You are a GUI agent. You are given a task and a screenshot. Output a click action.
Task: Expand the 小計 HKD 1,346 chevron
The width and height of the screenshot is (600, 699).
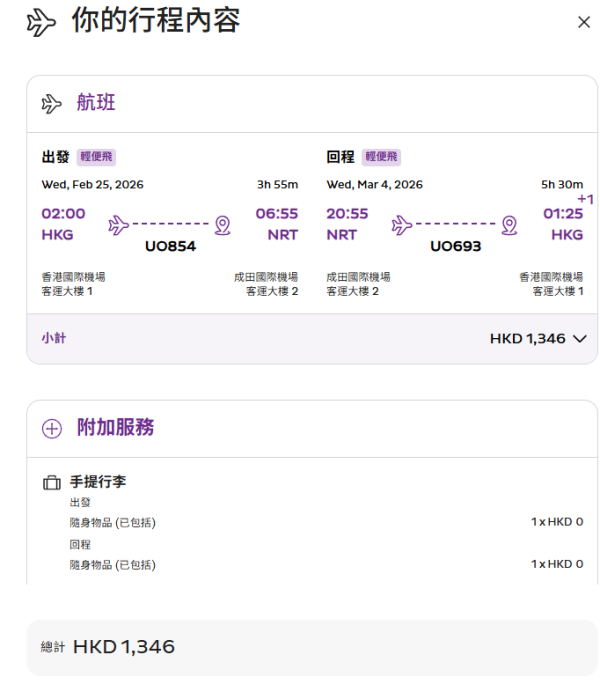(579, 339)
